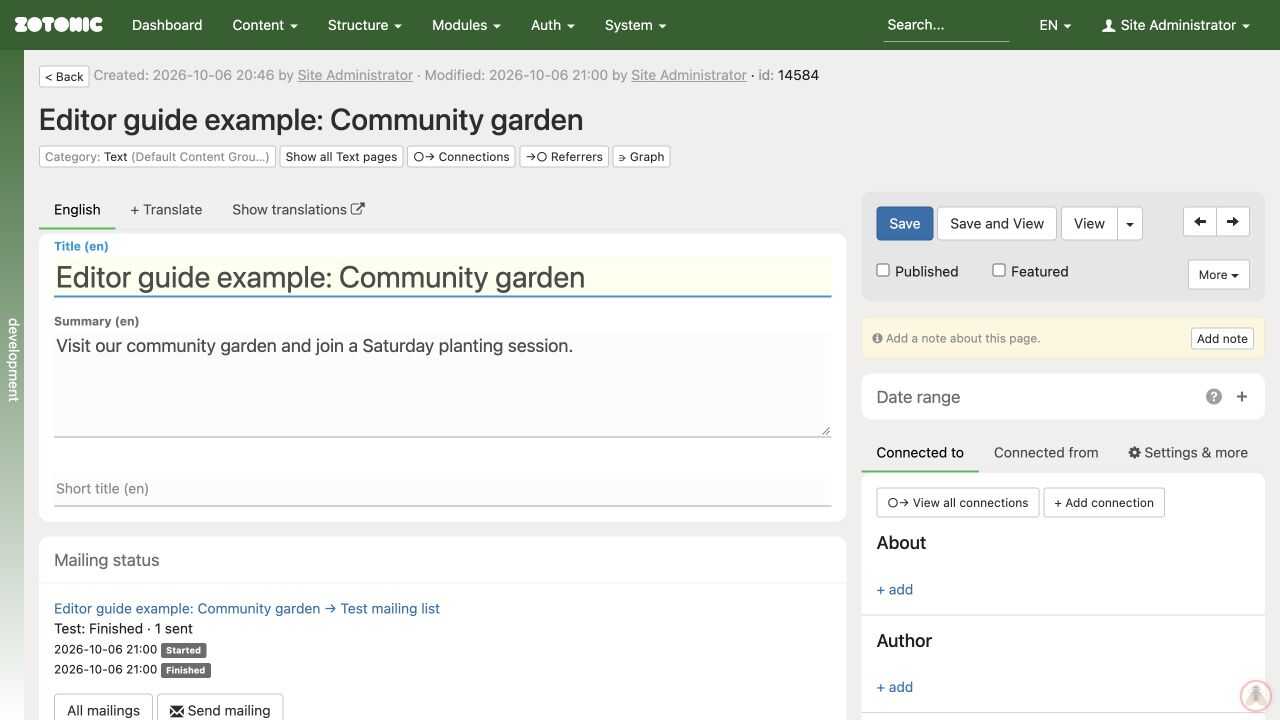Go to Dashboard
The height and width of the screenshot is (720, 1280).
(167, 25)
